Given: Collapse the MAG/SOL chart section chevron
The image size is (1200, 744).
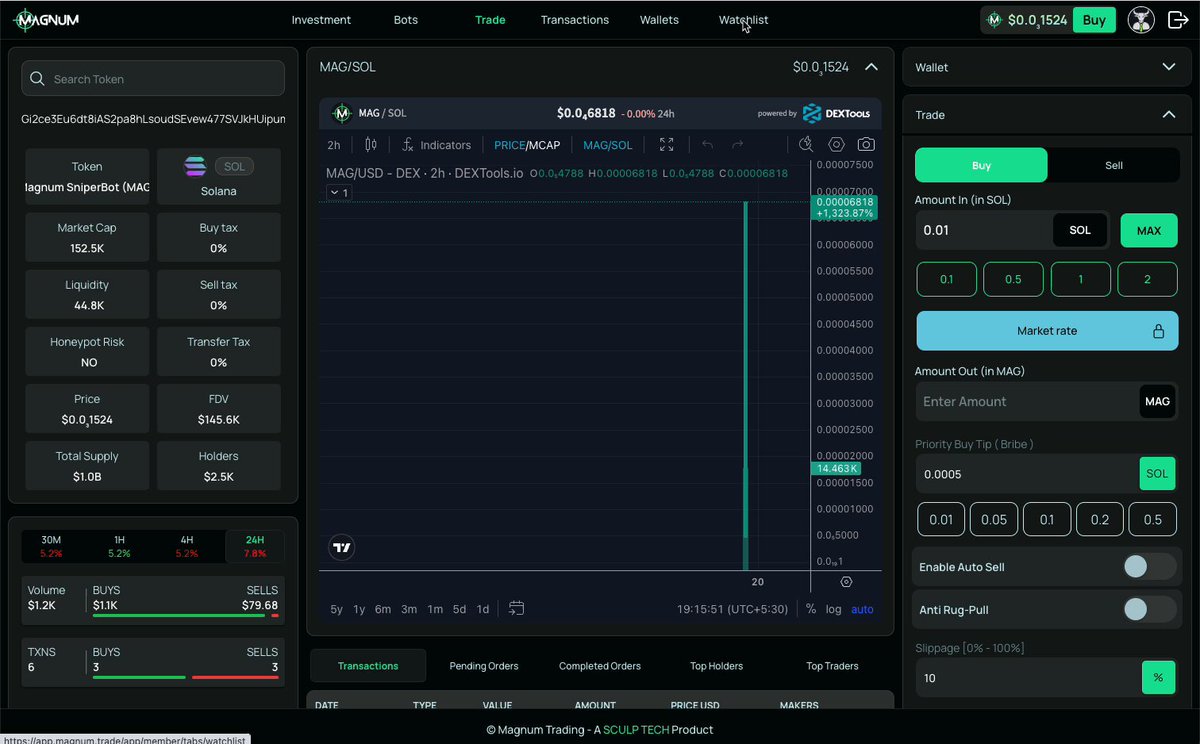Looking at the screenshot, I should pos(871,67).
